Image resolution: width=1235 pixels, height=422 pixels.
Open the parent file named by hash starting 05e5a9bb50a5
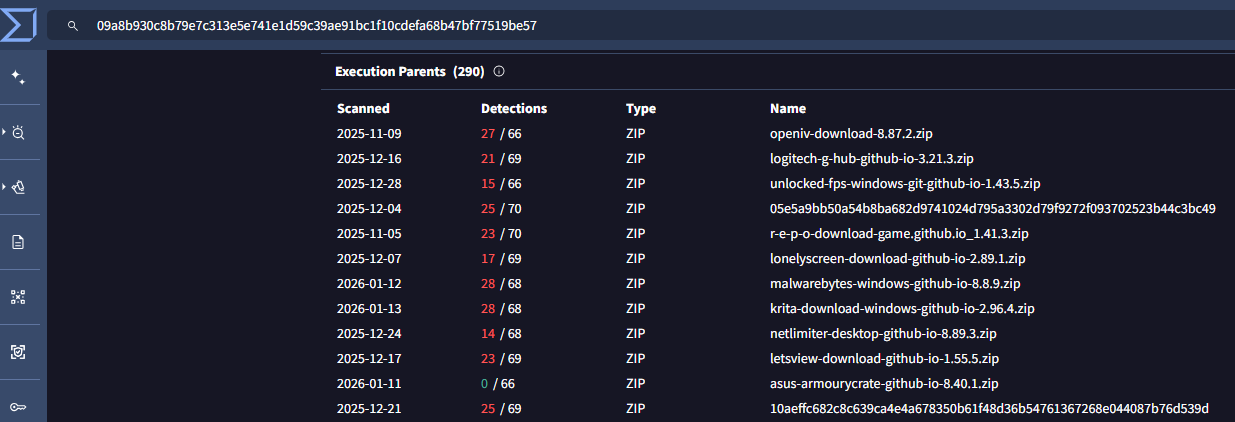click(x=993, y=208)
